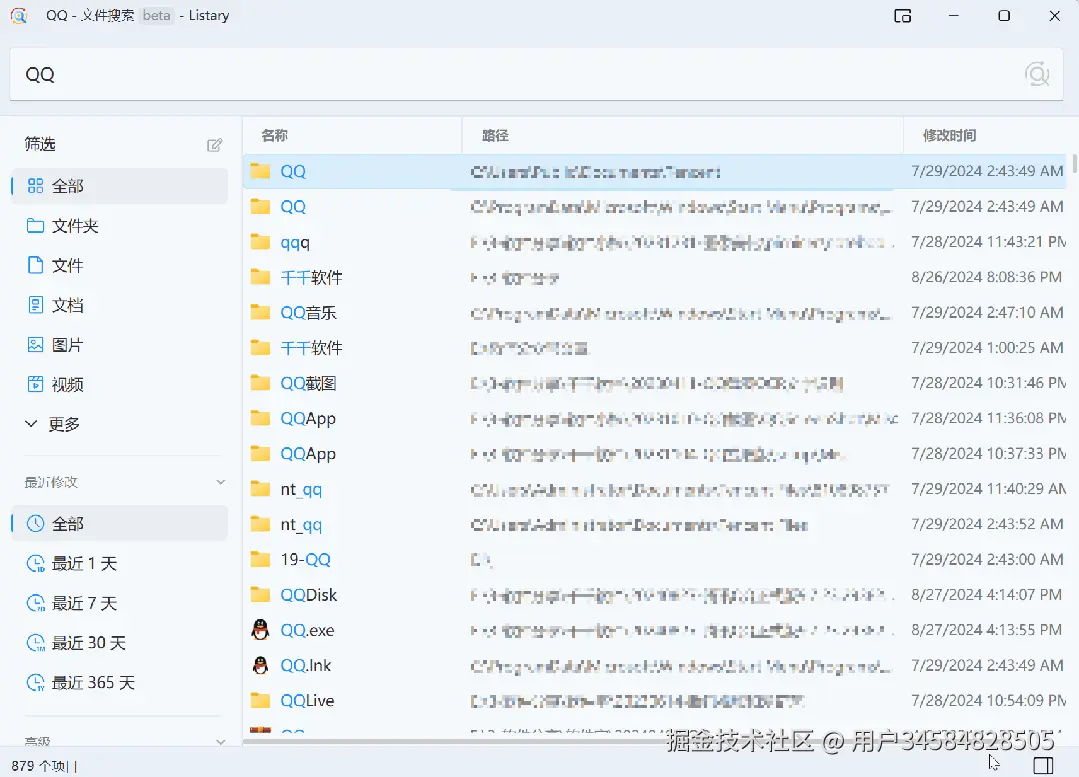Select the QQLive folder name
The height and width of the screenshot is (777, 1079).
307,701
